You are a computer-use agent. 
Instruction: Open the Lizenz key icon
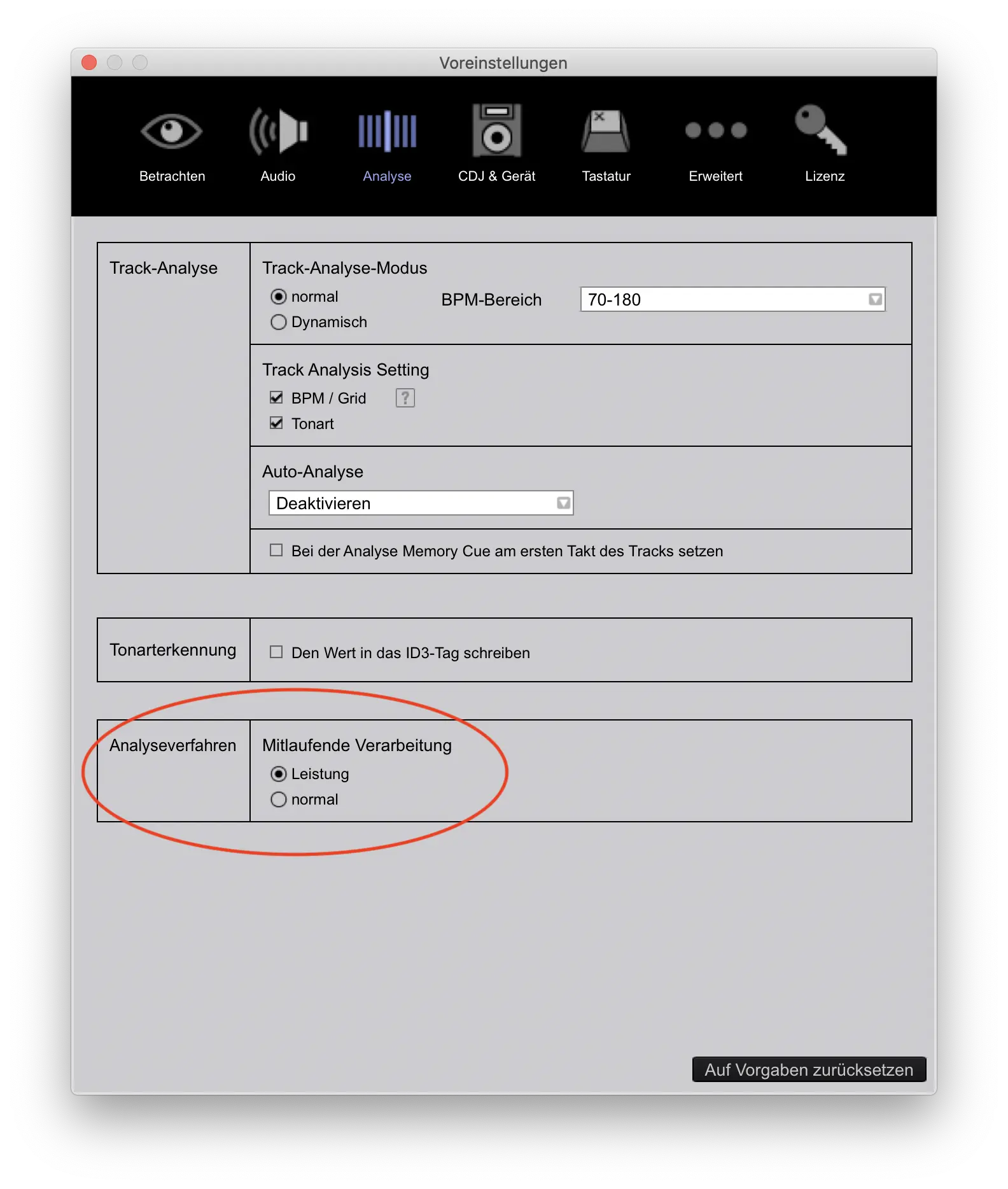tap(822, 130)
